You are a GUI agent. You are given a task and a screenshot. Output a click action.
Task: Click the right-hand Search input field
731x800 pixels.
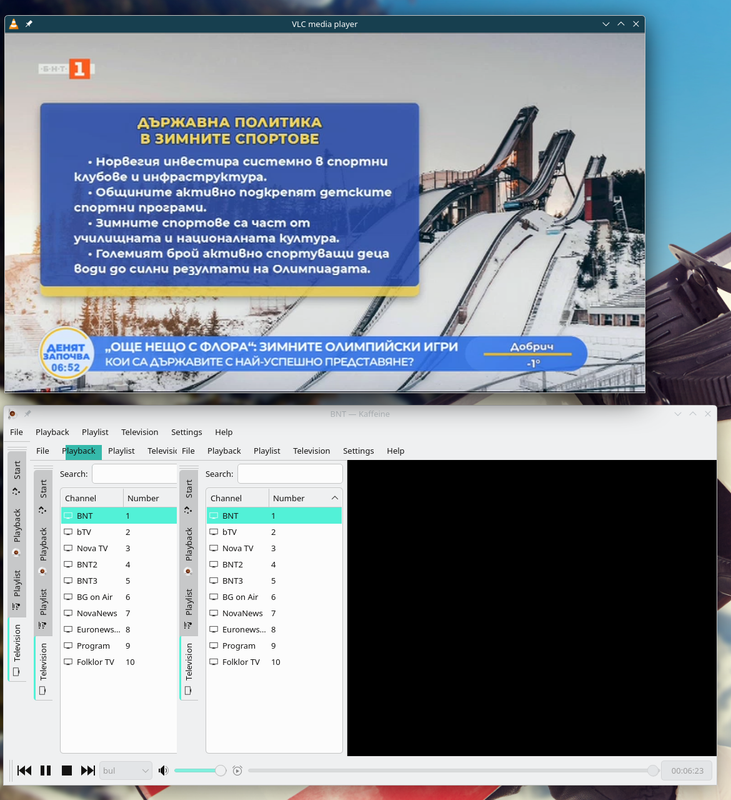[290, 474]
